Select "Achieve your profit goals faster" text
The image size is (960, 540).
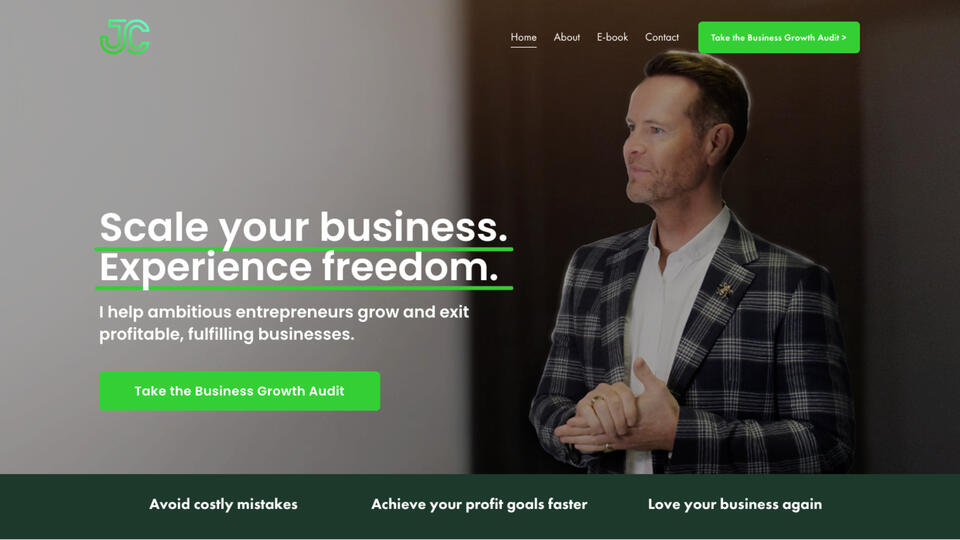[x=479, y=504]
